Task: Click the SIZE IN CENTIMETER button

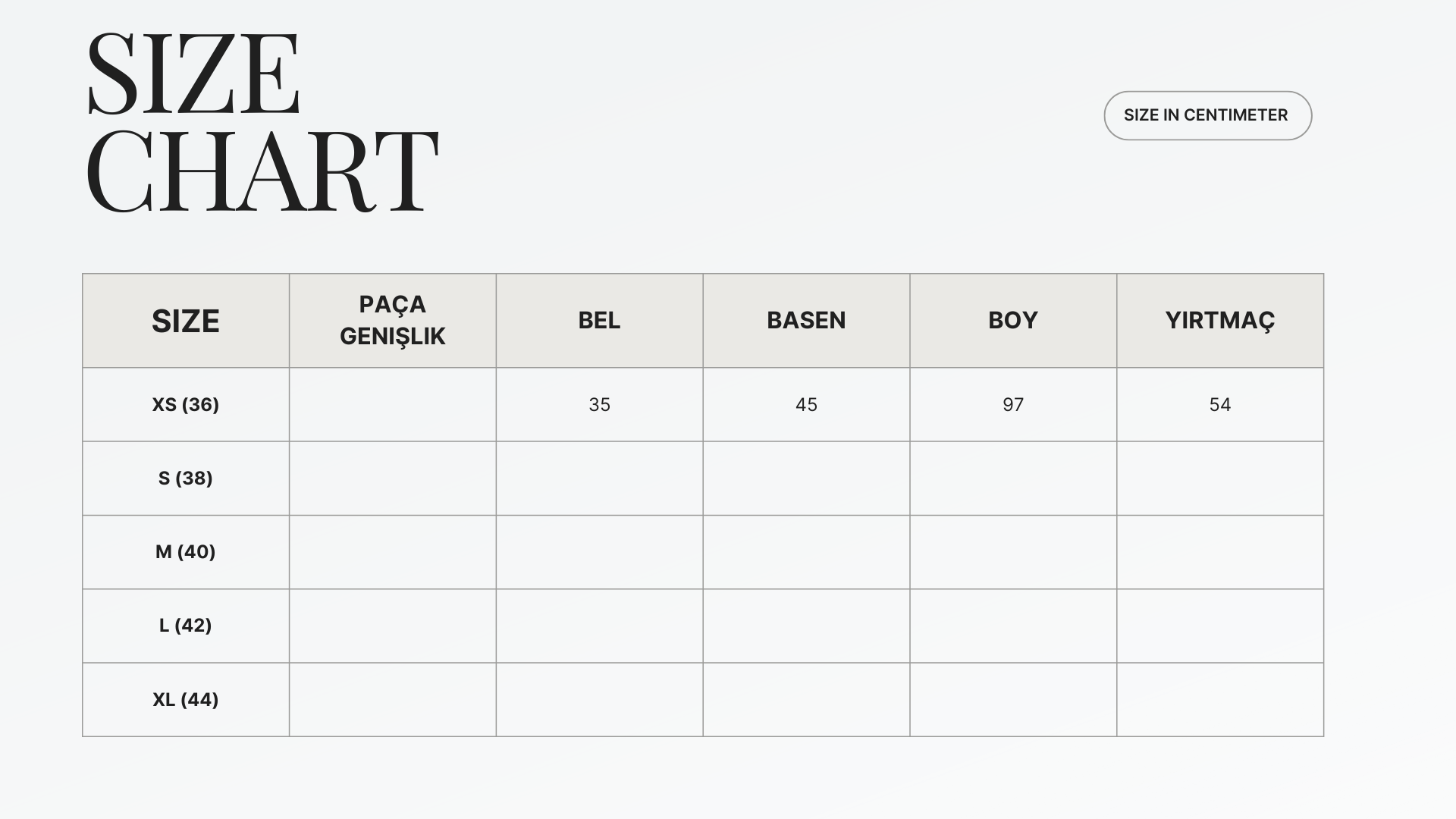Action: click(1207, 115)
